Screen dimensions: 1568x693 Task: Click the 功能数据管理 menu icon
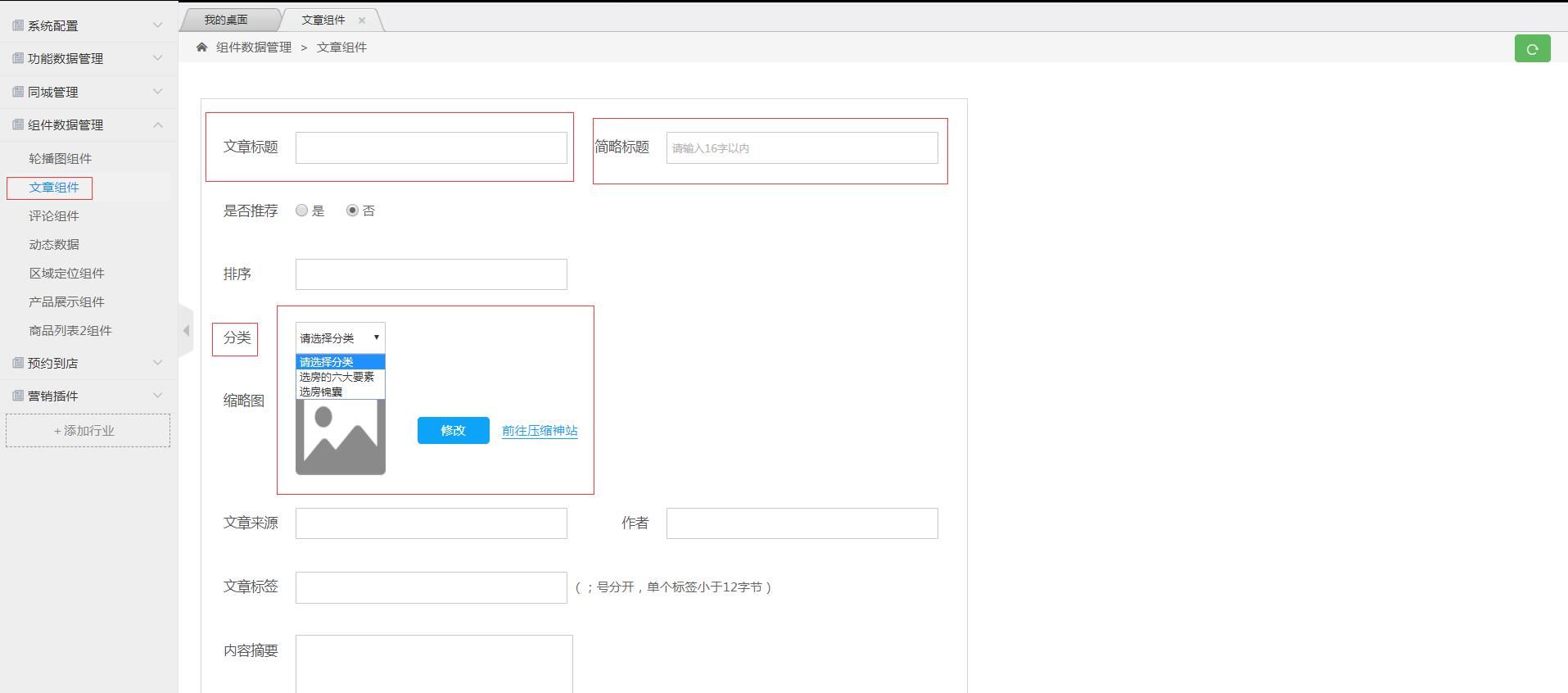click(x=18, y=58)
